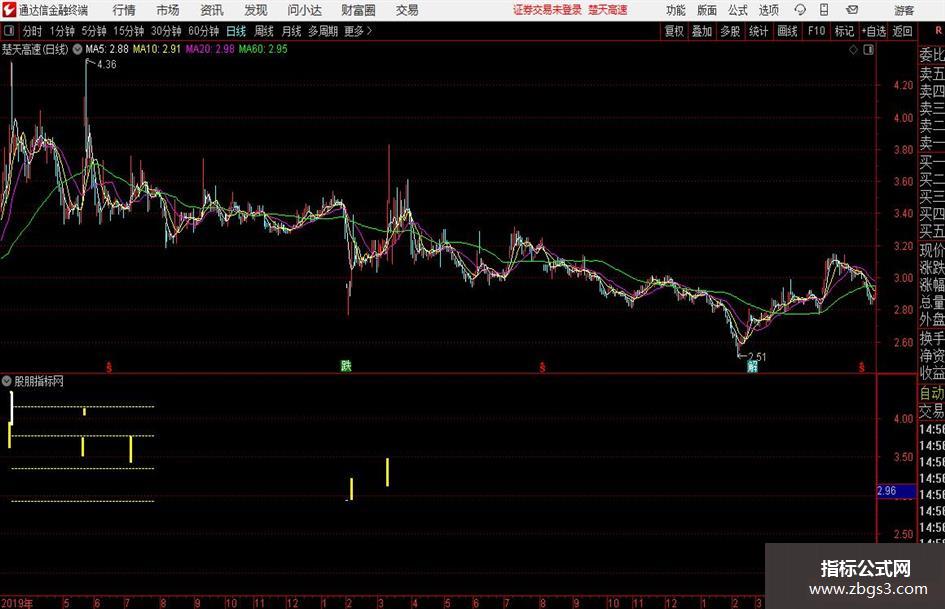Click the 返回 back toolbar button
Viewport: 945px width, 609px height.
click(902, 31)
